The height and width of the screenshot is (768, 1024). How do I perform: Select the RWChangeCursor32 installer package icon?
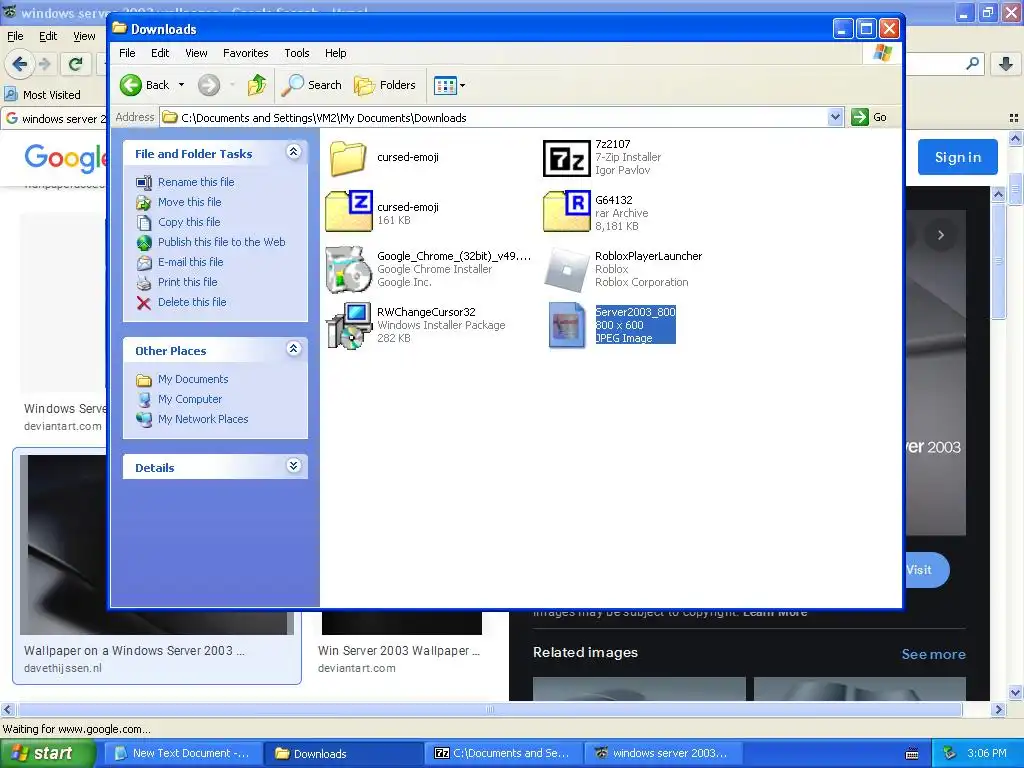point(348,325)
